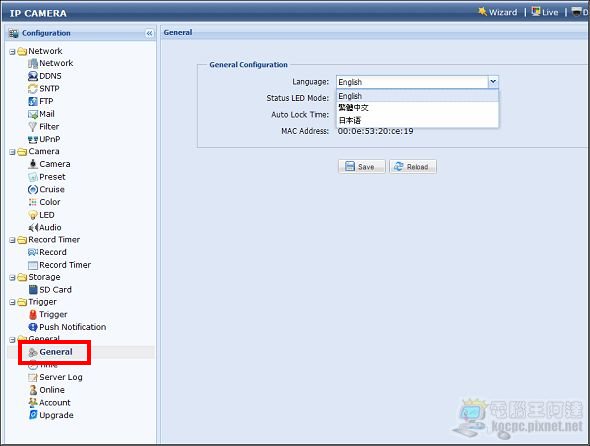Viewport: 590px width, 446px height.
Task: Open the DDNS settings icon
Action: (33, 76)
